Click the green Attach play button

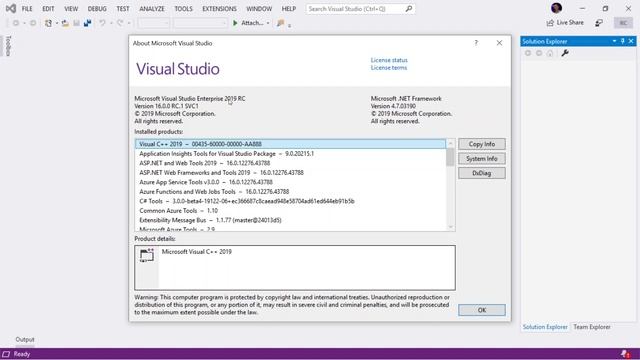[235, 23]
